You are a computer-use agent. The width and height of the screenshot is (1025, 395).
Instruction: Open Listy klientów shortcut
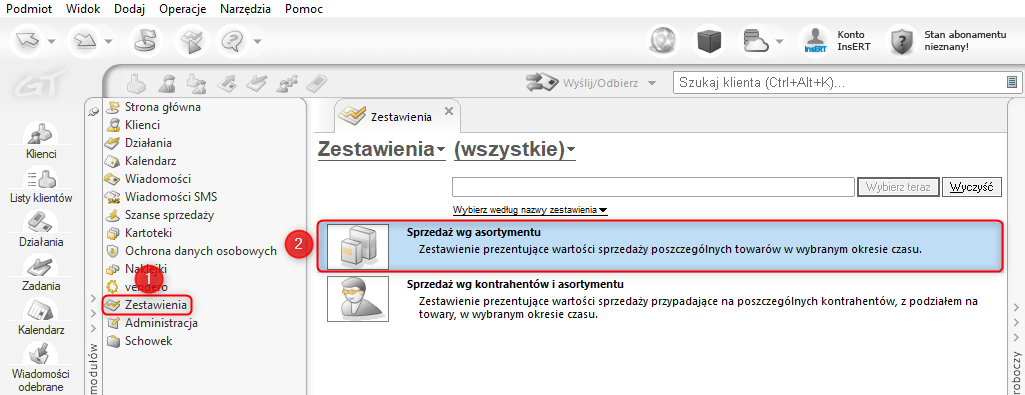click(x=41, y=185)
